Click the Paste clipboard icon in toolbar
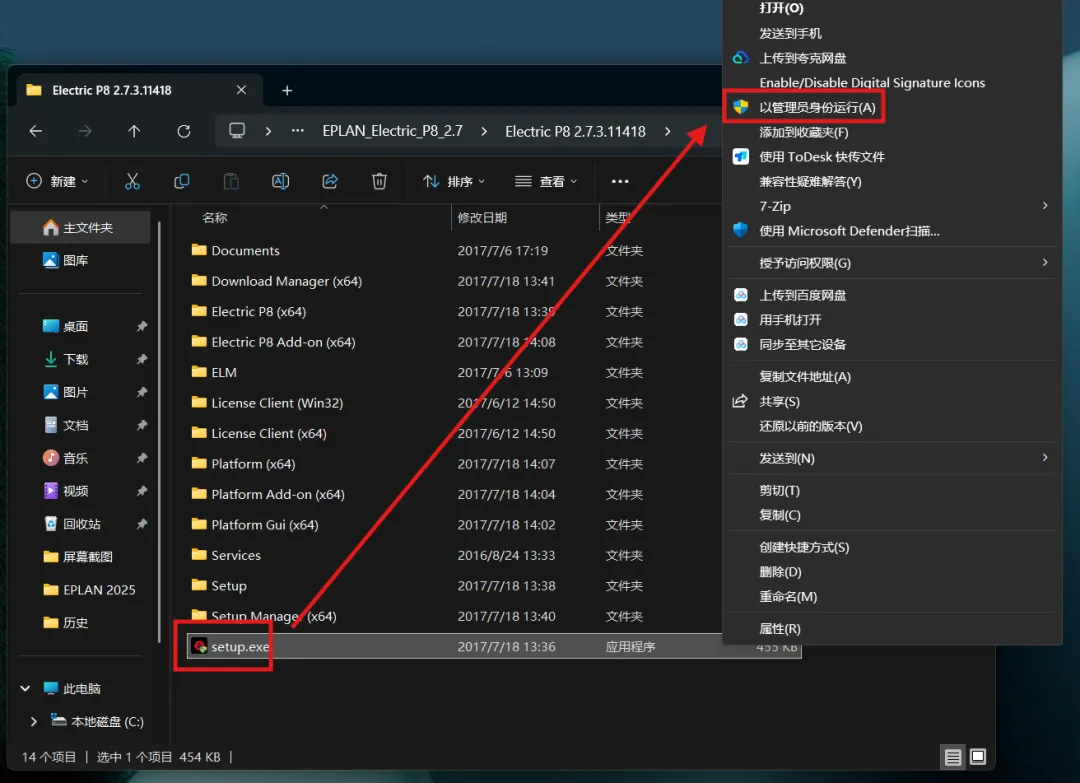This screenshot has height=783, width=1080. tap(231, 181)
